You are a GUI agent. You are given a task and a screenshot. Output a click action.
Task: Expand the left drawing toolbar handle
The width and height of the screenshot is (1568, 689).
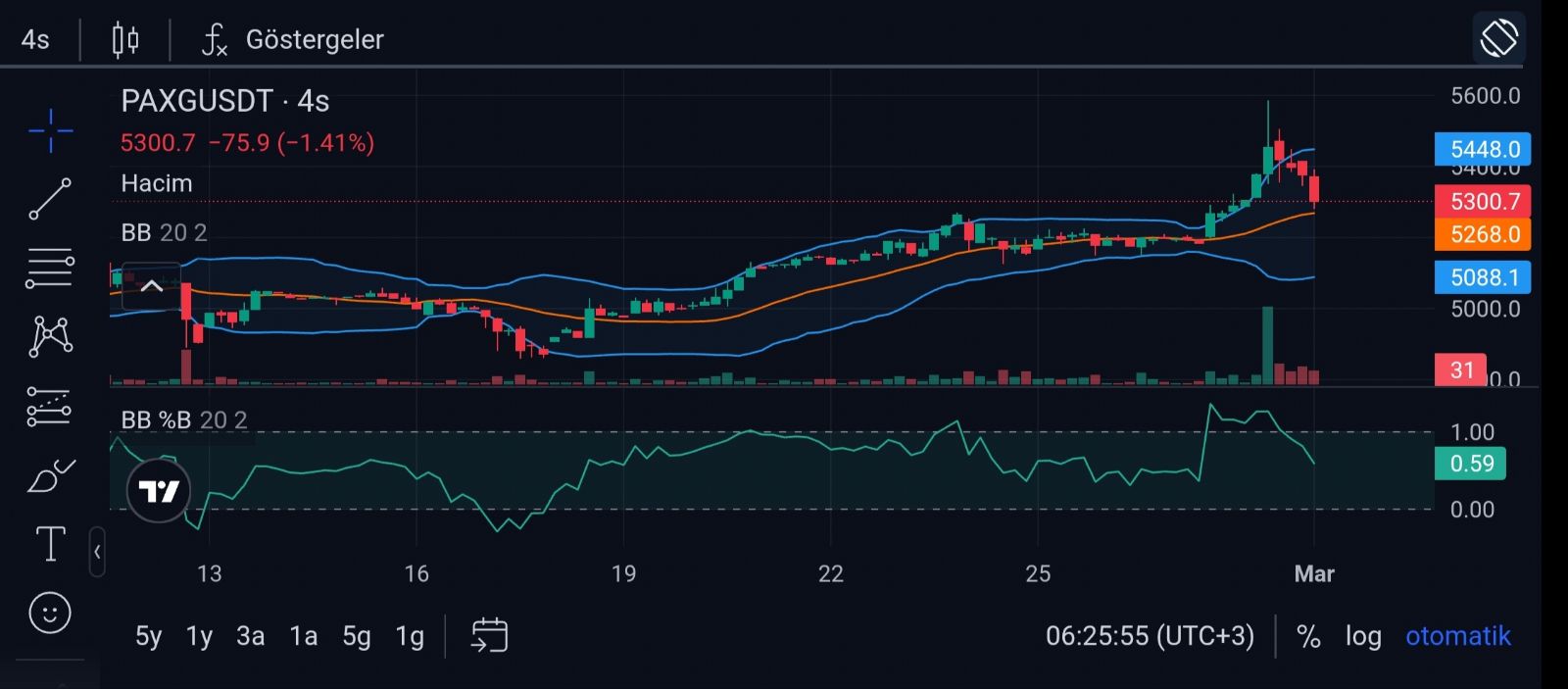point(97,552)
